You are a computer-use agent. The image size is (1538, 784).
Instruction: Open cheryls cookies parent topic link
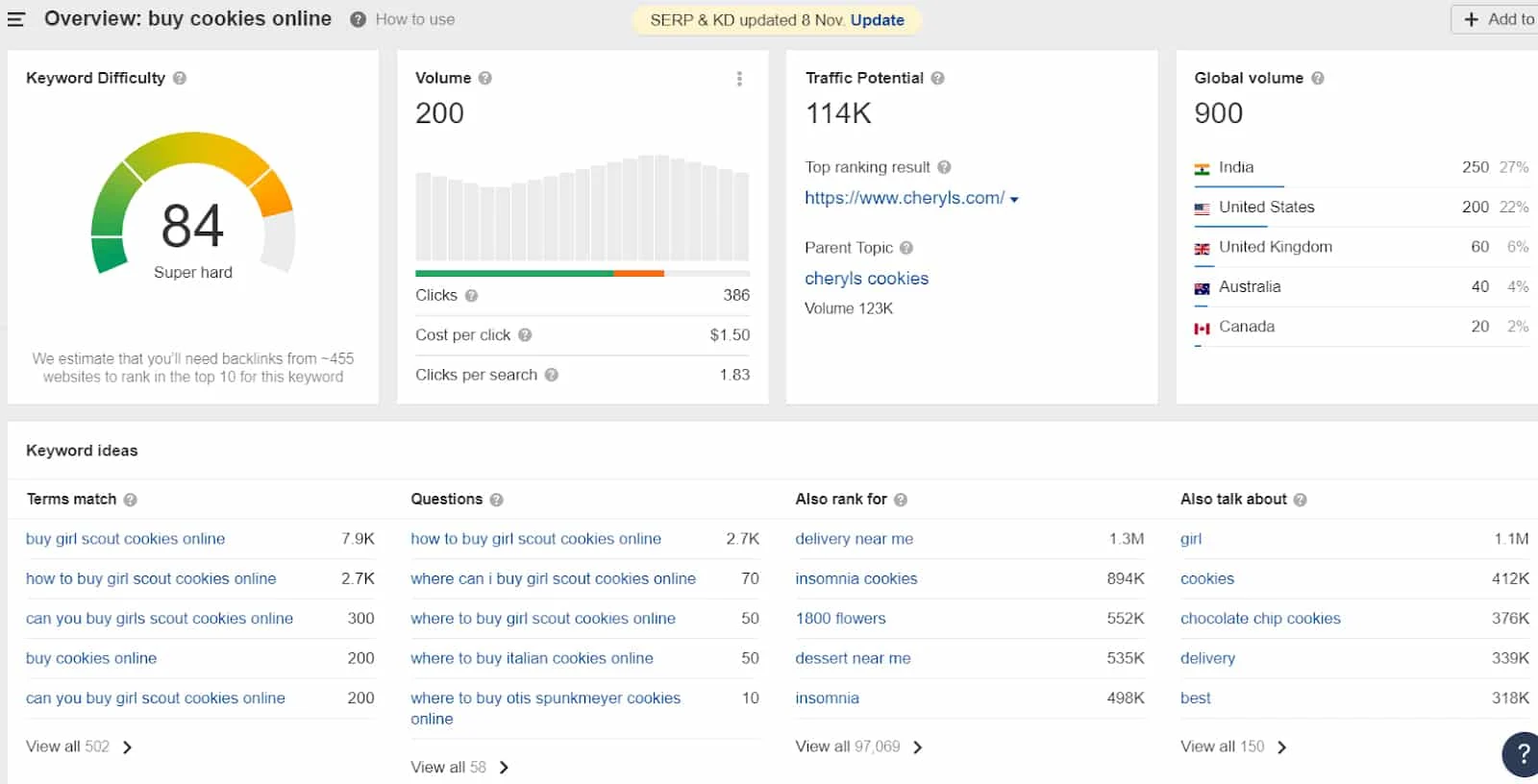tap(867, 279)
